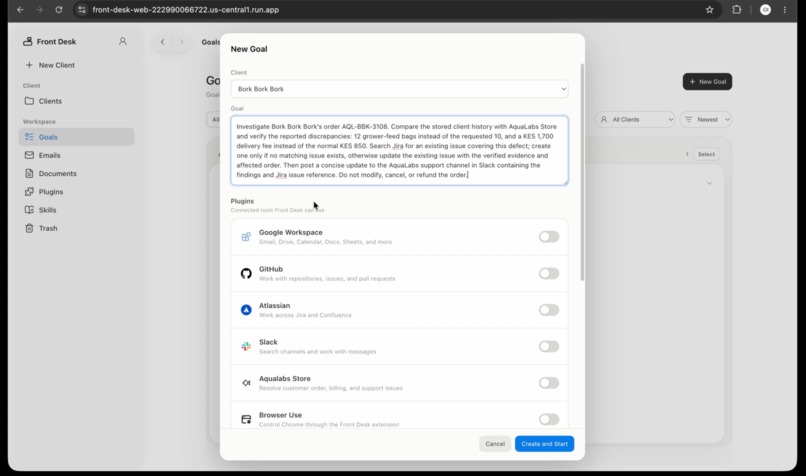
Task: Click the Atlassian plugin description text
Action: point(305,315)
